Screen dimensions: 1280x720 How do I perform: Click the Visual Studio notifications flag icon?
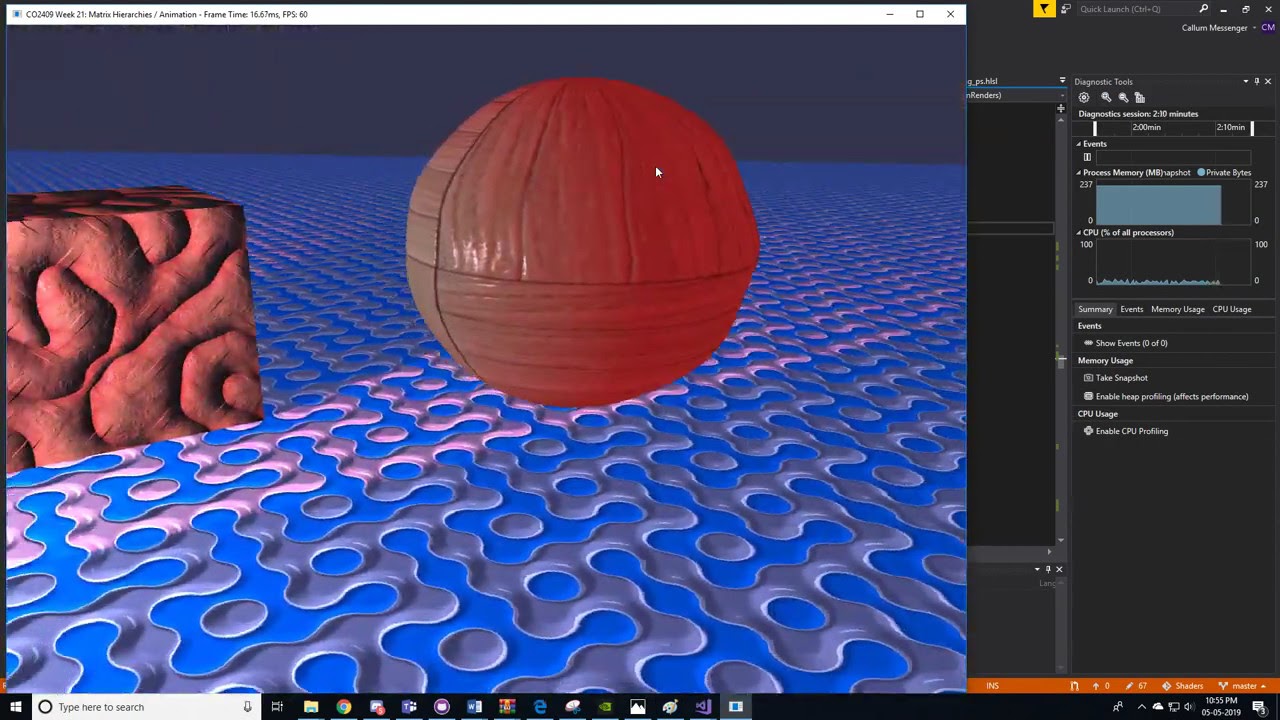click(1044, 9)
